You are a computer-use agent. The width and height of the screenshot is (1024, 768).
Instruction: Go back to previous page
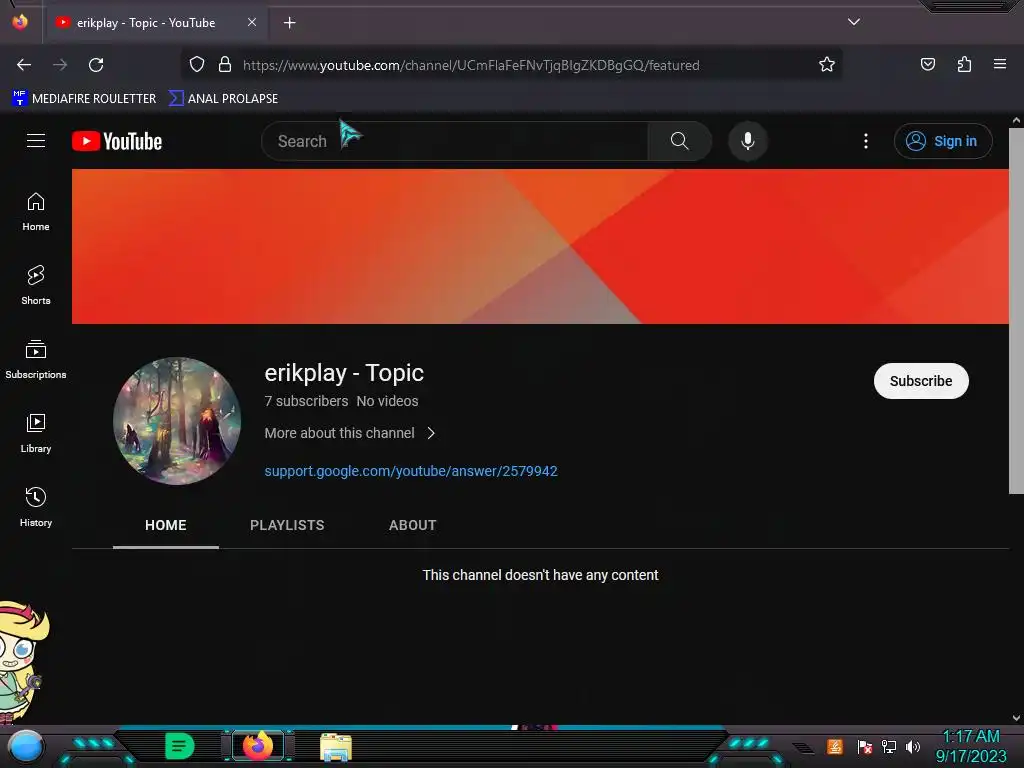pyautogui.click(x=24, y=65)
